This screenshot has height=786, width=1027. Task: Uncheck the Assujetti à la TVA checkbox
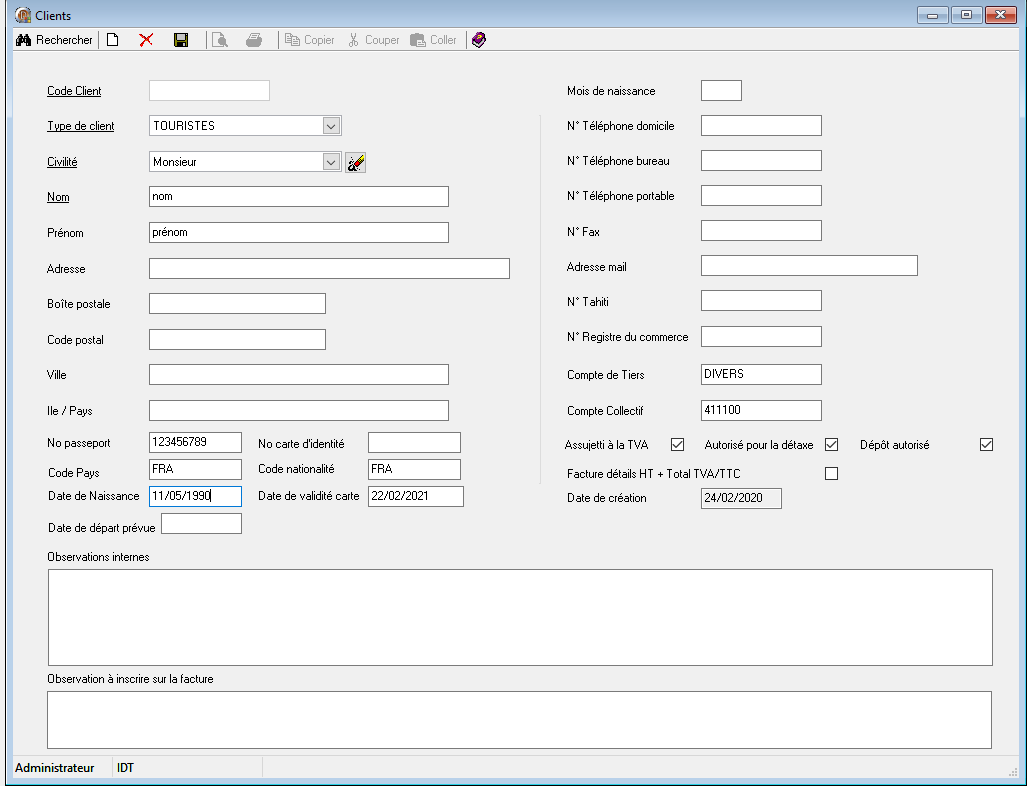(677, 444)
